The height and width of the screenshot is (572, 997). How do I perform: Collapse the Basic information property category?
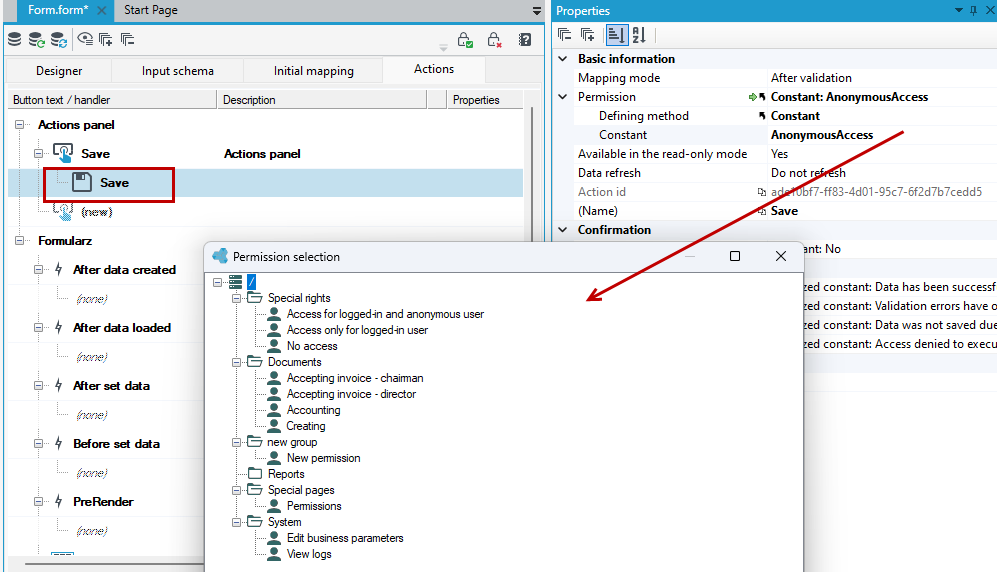[x=563, y=58]
